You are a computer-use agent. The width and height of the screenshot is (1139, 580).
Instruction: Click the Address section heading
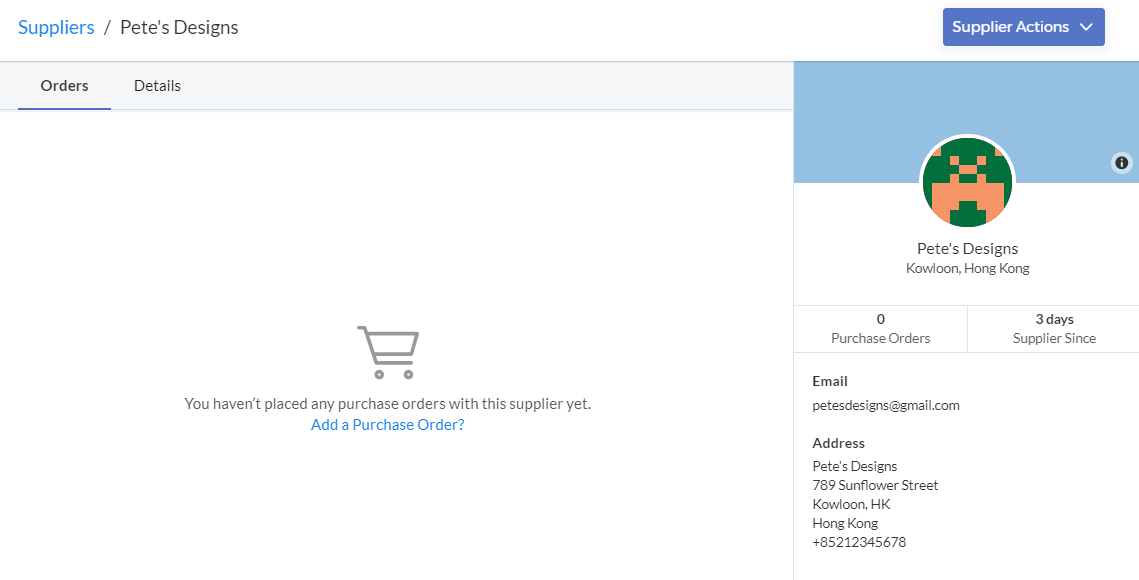pos(838,443)
